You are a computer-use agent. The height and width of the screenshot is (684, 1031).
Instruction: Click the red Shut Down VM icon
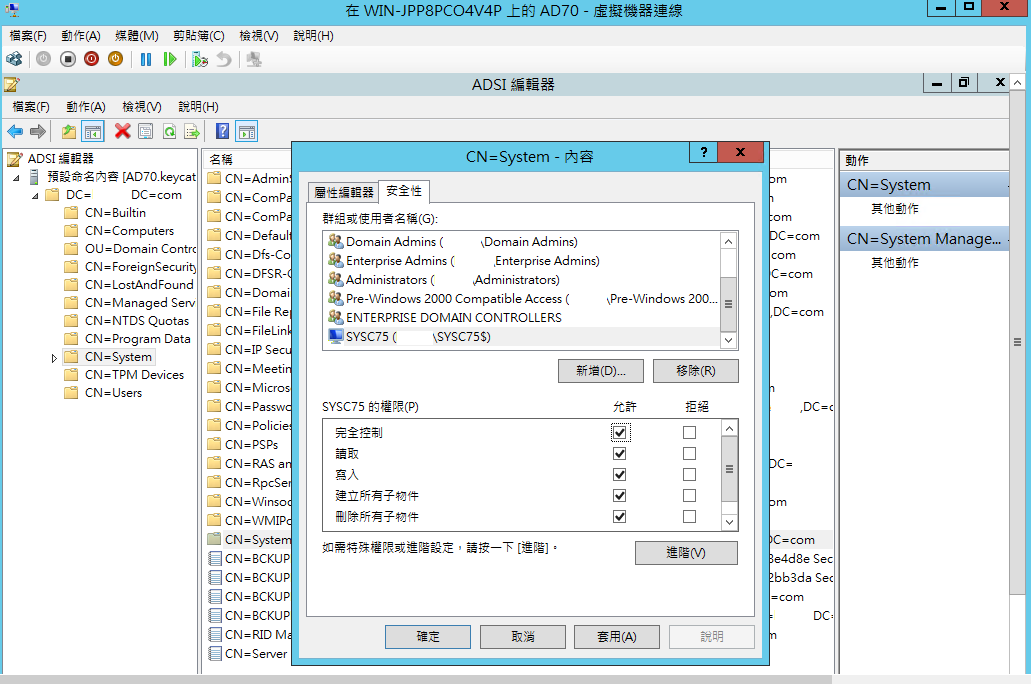tap(91, 59)
